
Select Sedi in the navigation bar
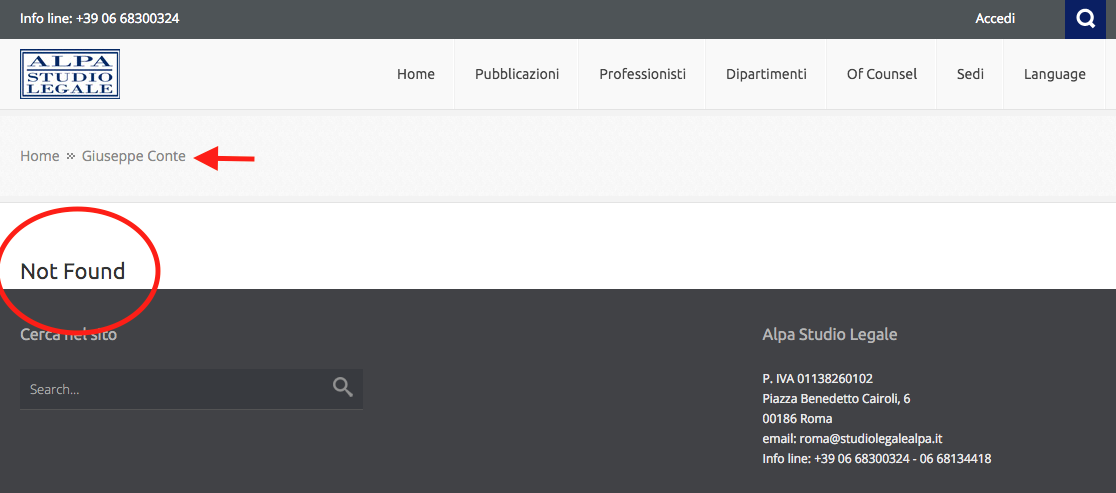tap(970, 74)
